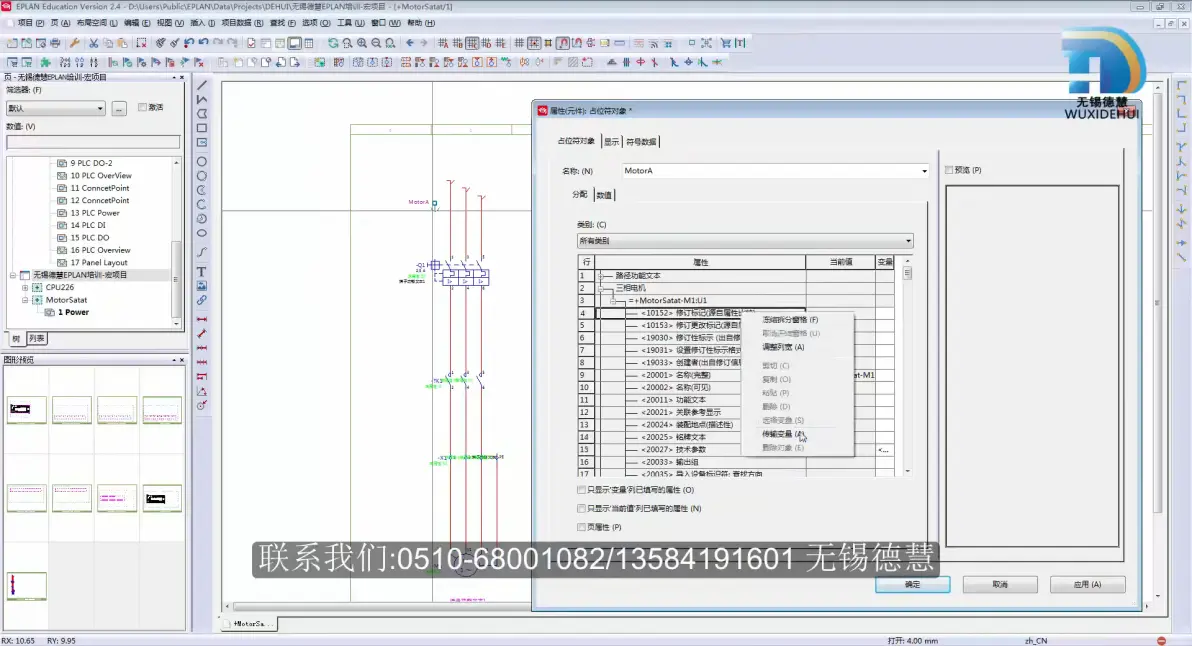The width and height of the screenshot is (1192, 646).
Task: Choose 传输变量 from the context menu
Action: [783, 434]
